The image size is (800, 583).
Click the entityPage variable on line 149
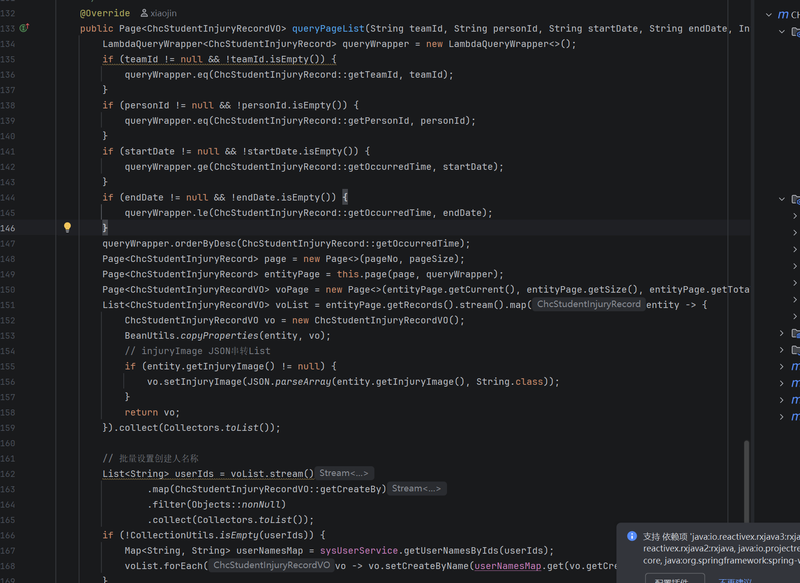[x=292, y=274]
